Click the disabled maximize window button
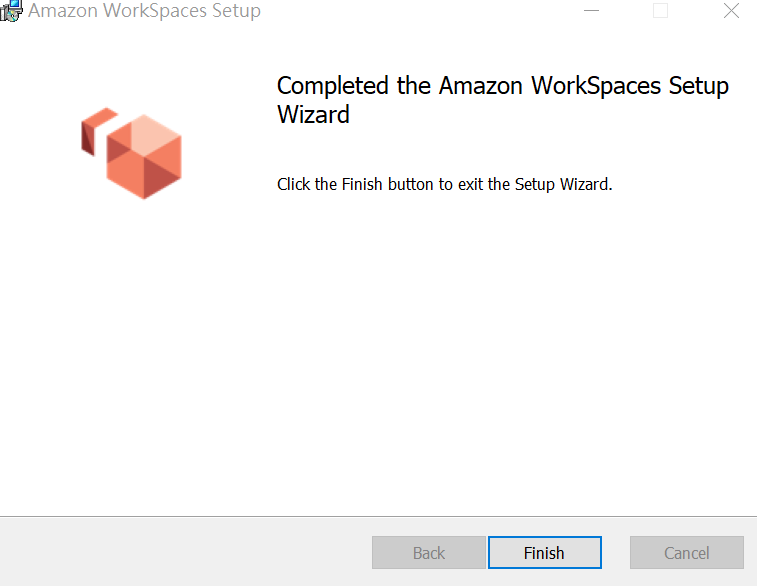 tap(660, 12)
